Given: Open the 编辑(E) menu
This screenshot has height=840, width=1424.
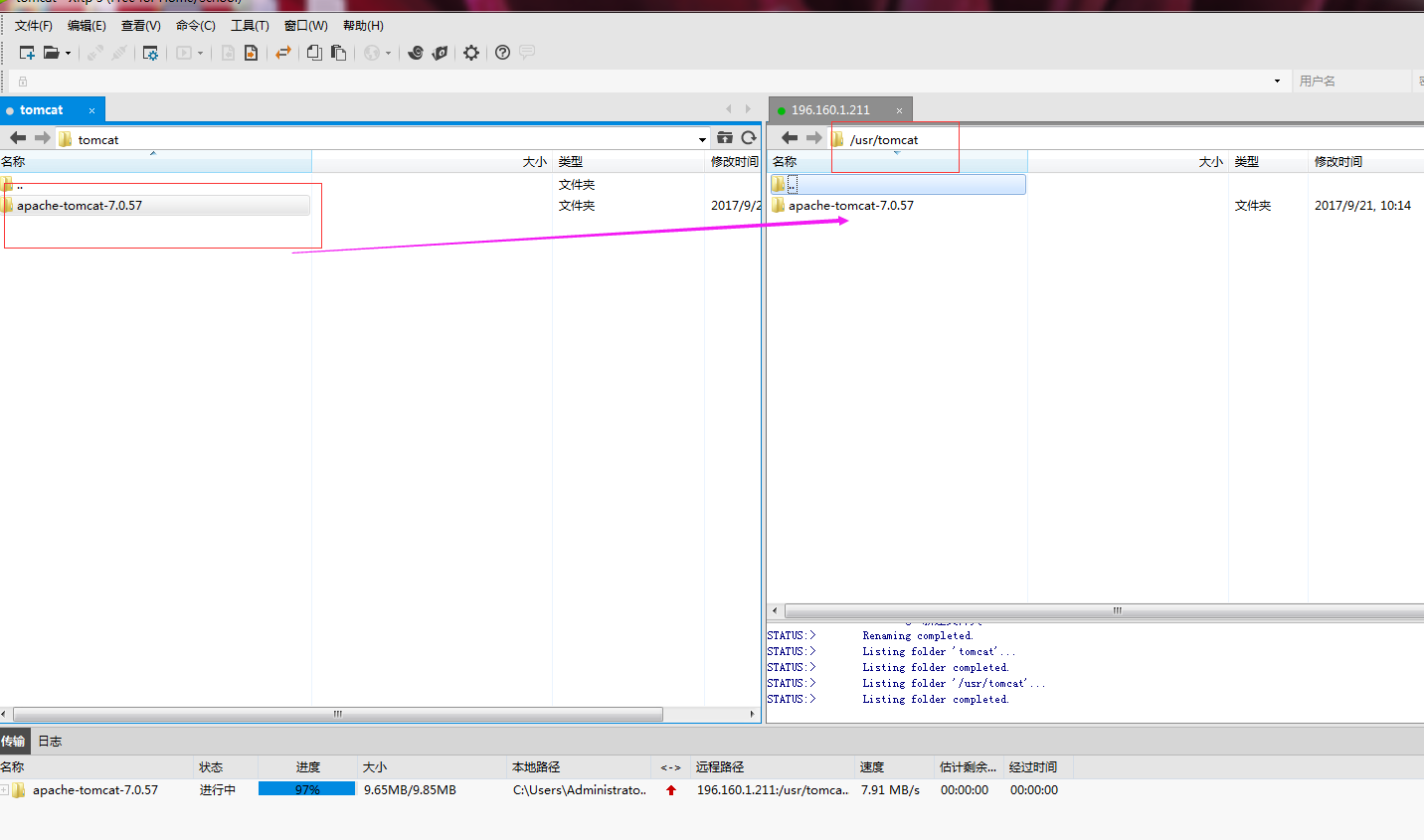Looking at the screenshot, I should tap(87, 26).
